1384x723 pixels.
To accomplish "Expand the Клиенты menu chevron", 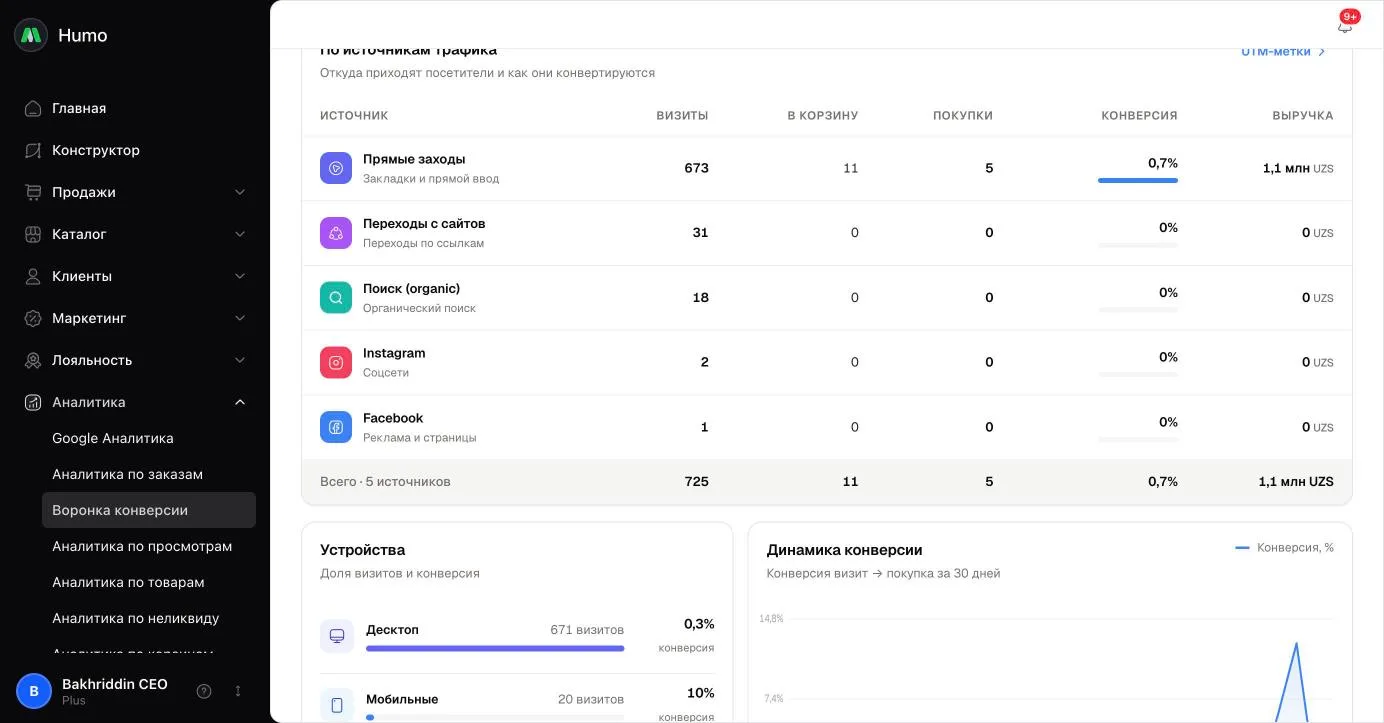I will click(240, 276).
